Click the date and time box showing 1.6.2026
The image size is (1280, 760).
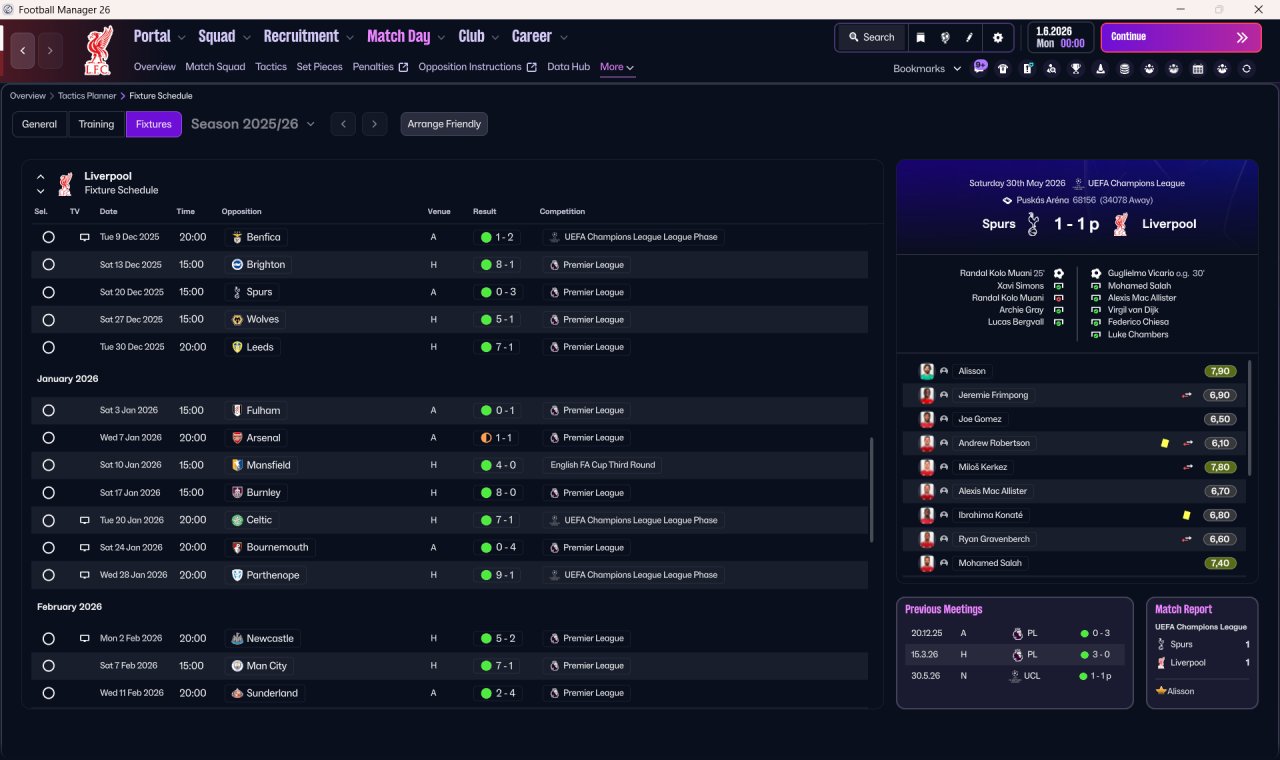tap(1061, 37)
